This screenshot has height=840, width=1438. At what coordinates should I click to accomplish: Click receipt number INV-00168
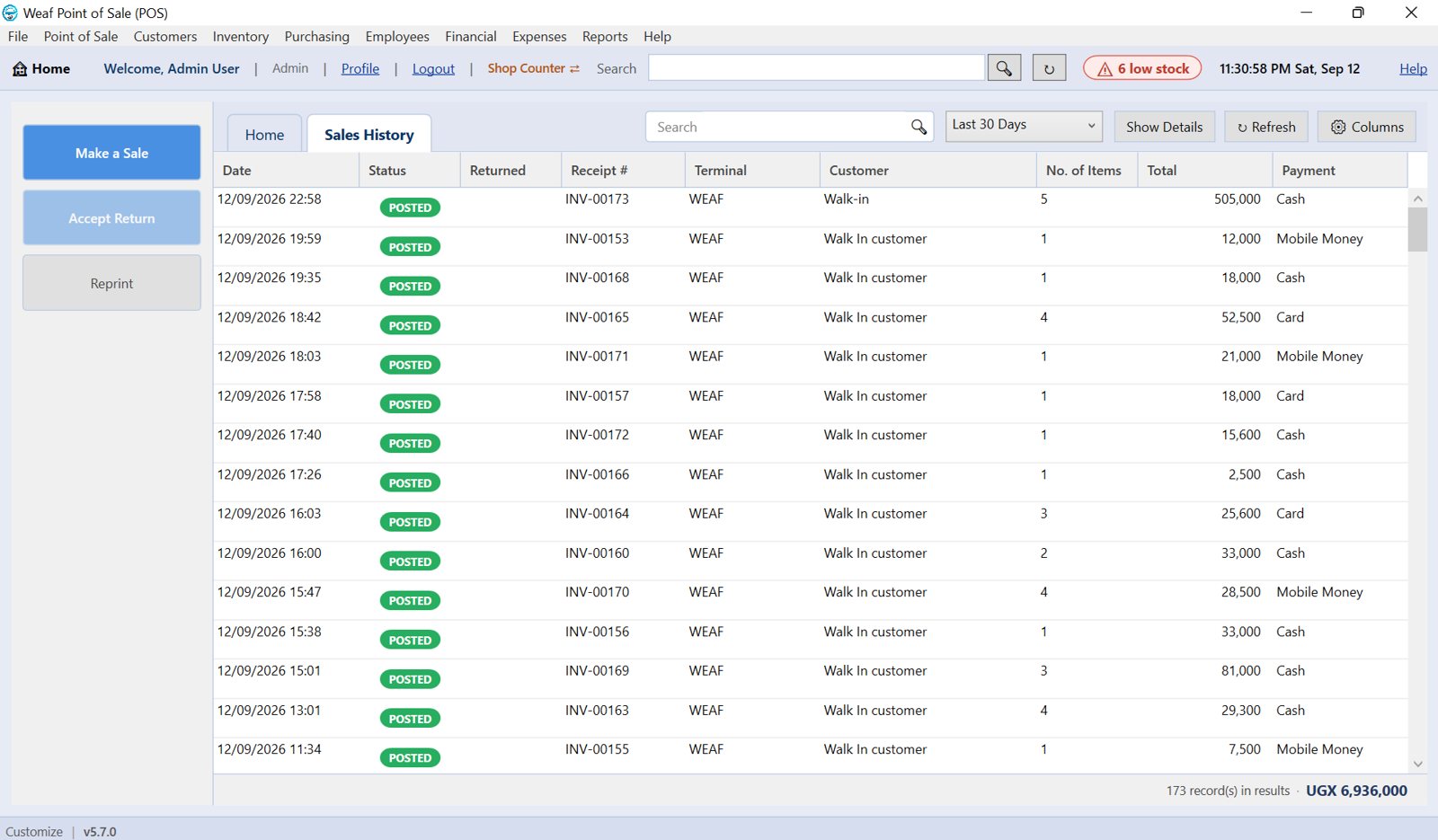tap(597, 278)
